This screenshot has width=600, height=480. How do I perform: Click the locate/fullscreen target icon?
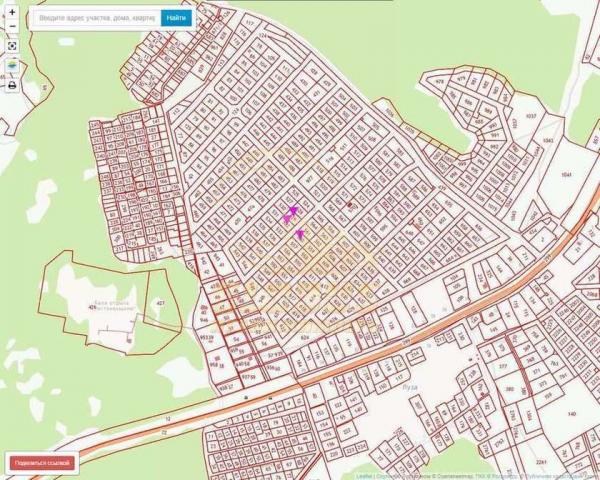pyautogui.click(x=12, y=46)
